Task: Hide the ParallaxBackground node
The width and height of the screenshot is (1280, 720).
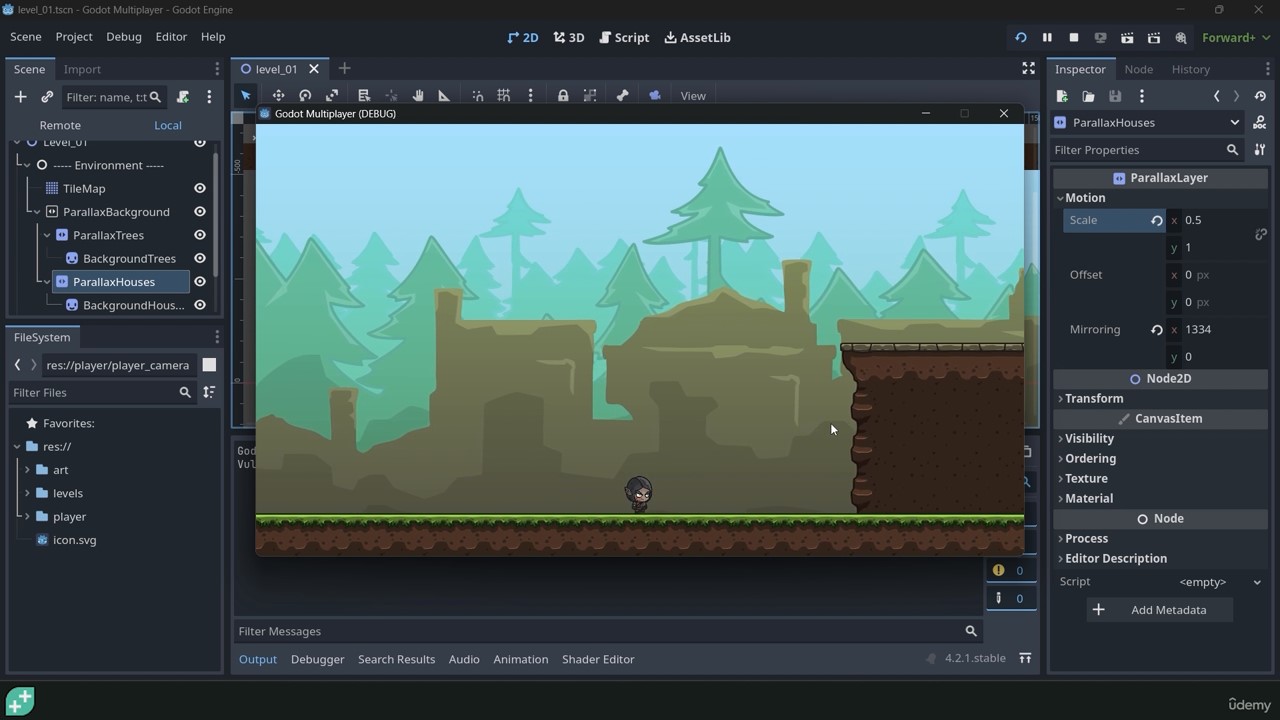Action: pos(200,212)
